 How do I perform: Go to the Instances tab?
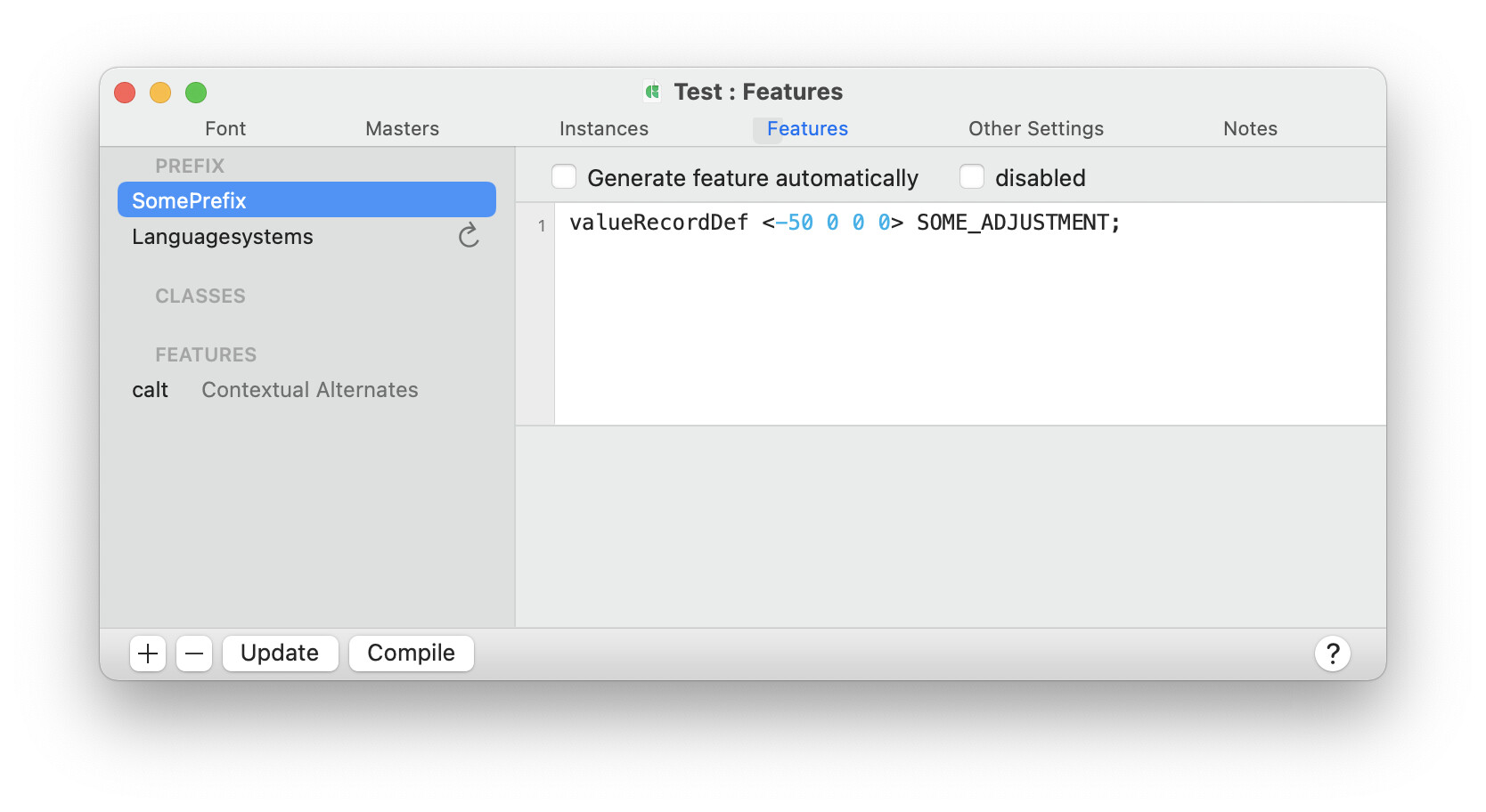point(603,129)
